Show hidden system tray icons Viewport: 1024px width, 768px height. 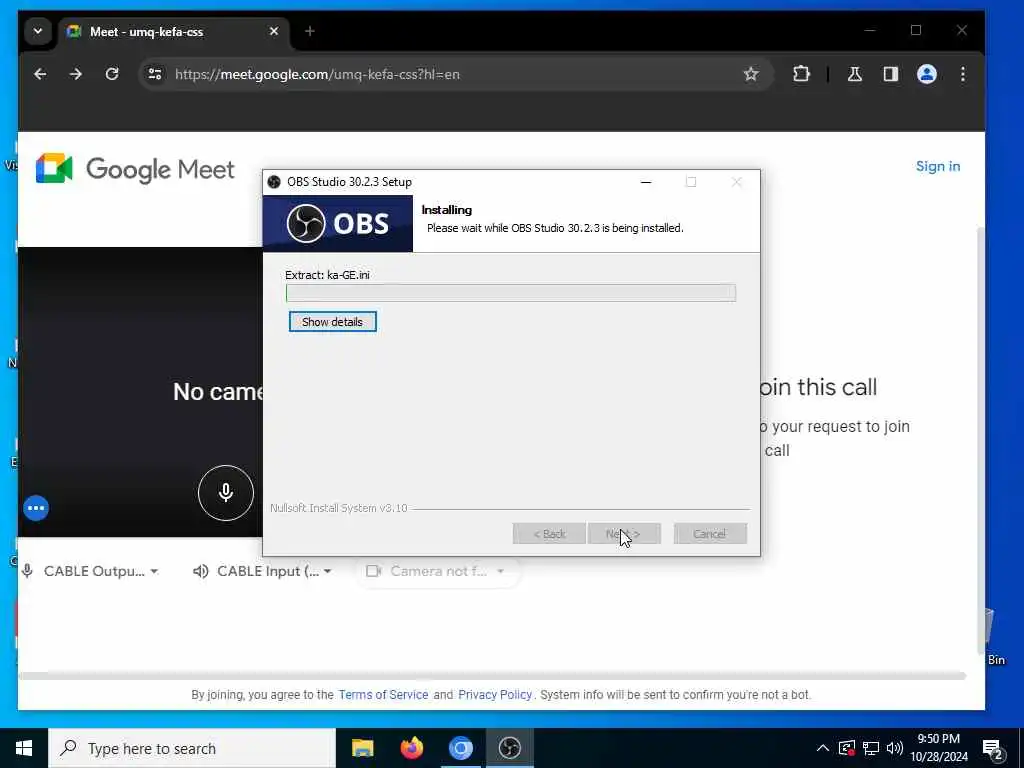pos(823,748)
